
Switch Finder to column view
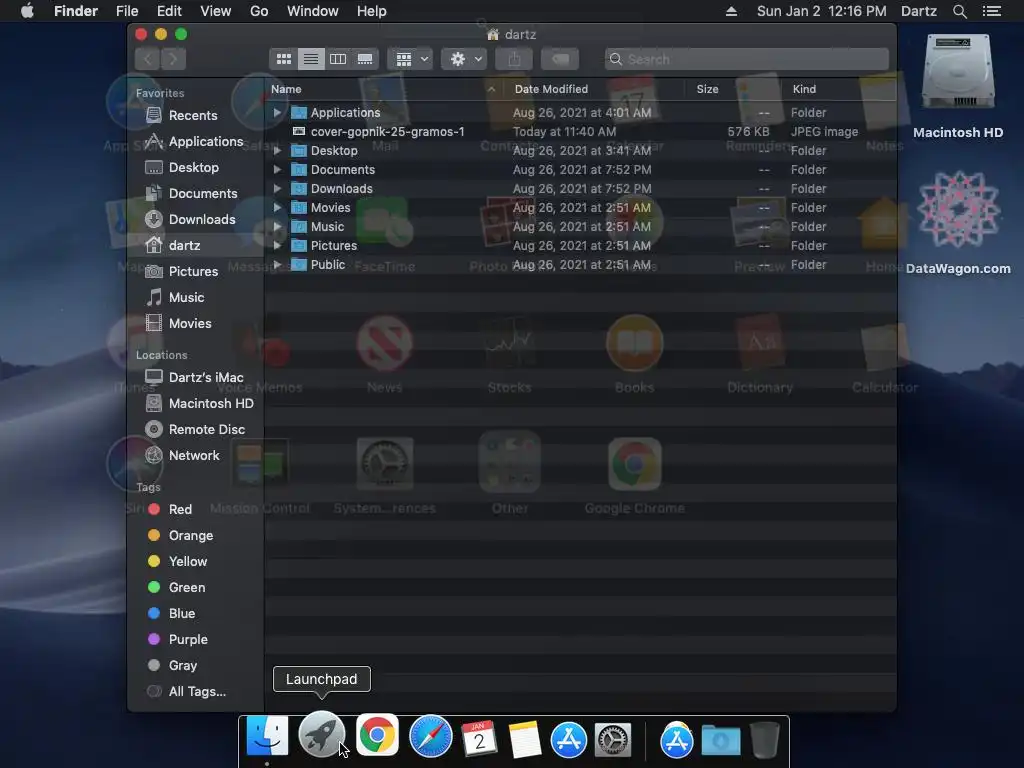(x=338, y=59)
